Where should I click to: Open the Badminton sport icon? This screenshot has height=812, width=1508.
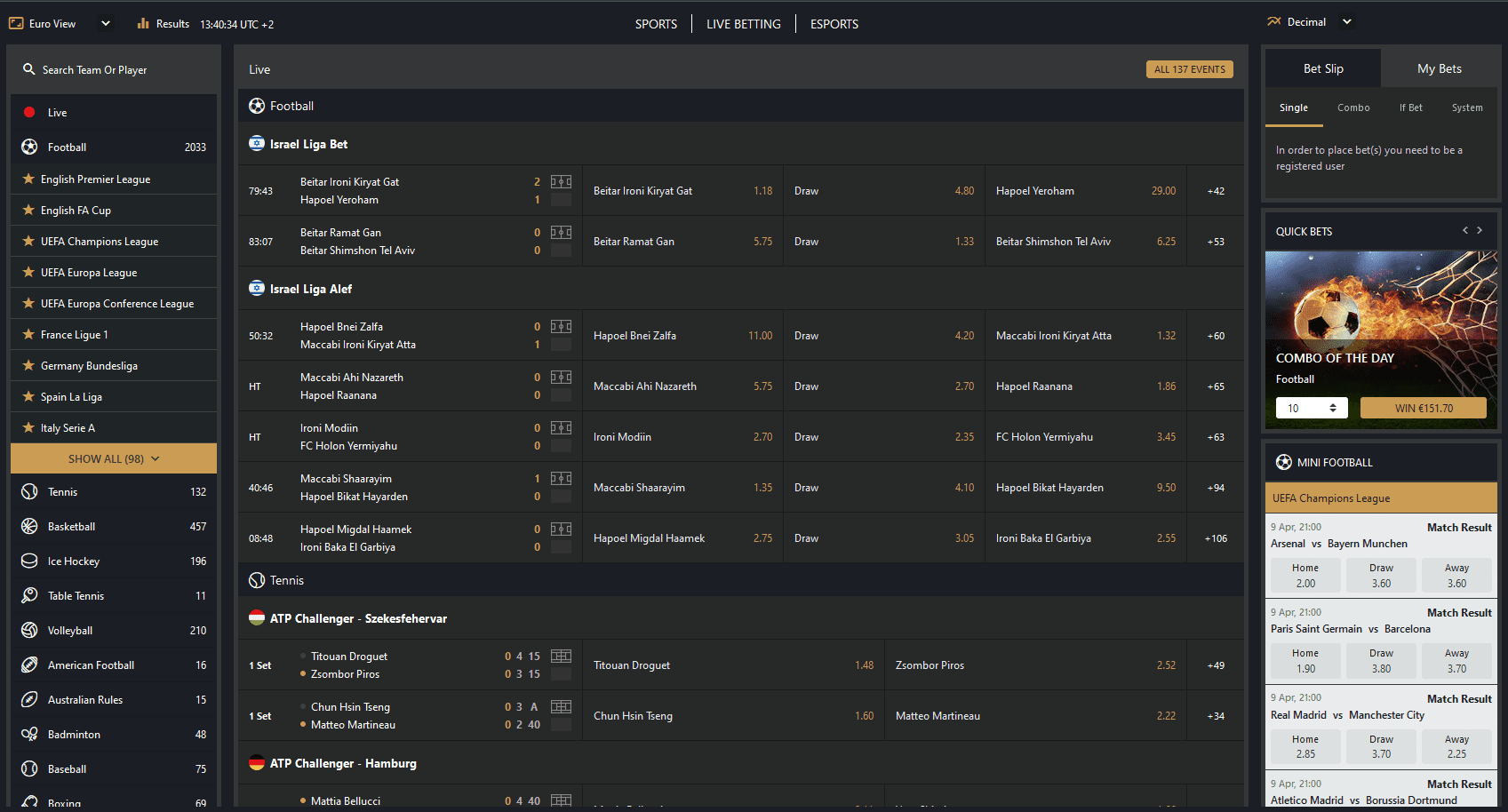[29, 735]
